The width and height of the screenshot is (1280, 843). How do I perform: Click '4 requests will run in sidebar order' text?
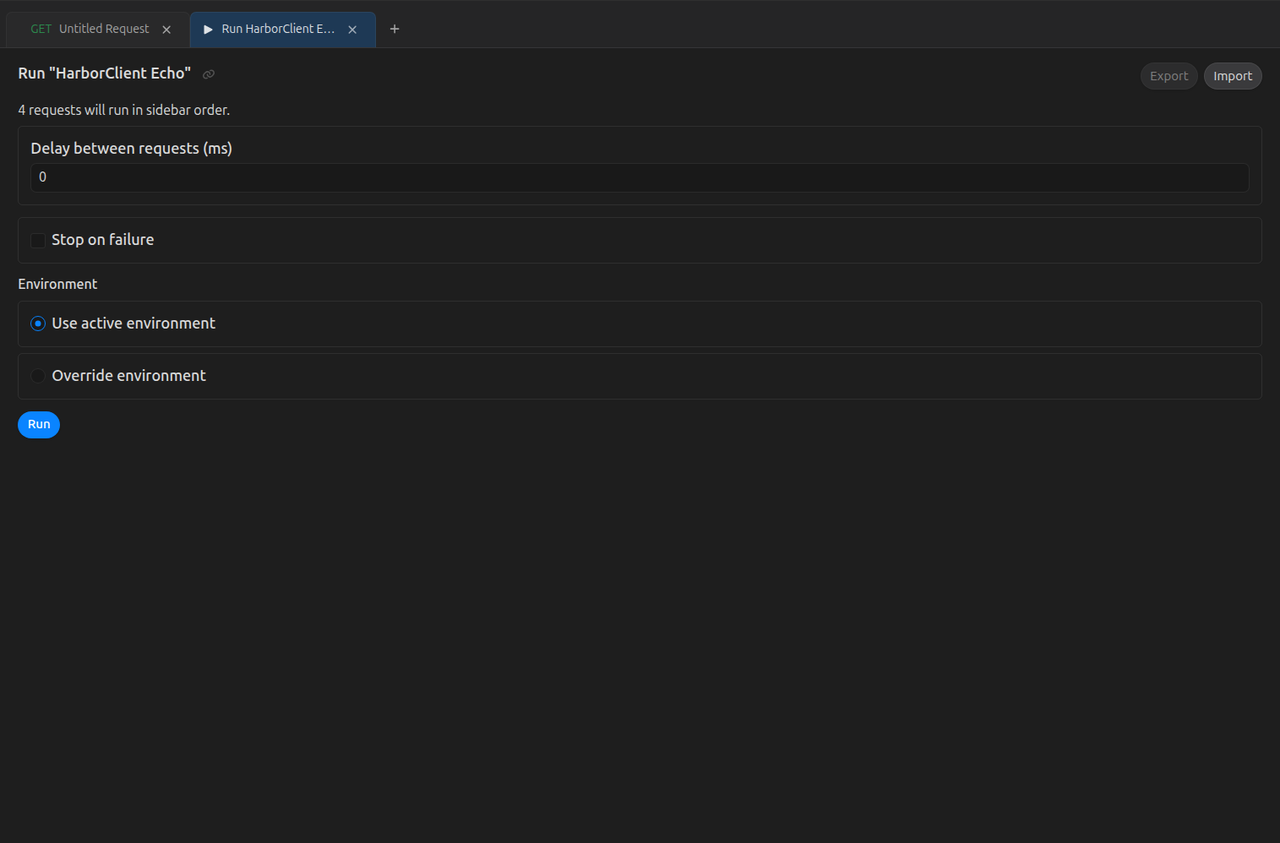click(124, 110)
